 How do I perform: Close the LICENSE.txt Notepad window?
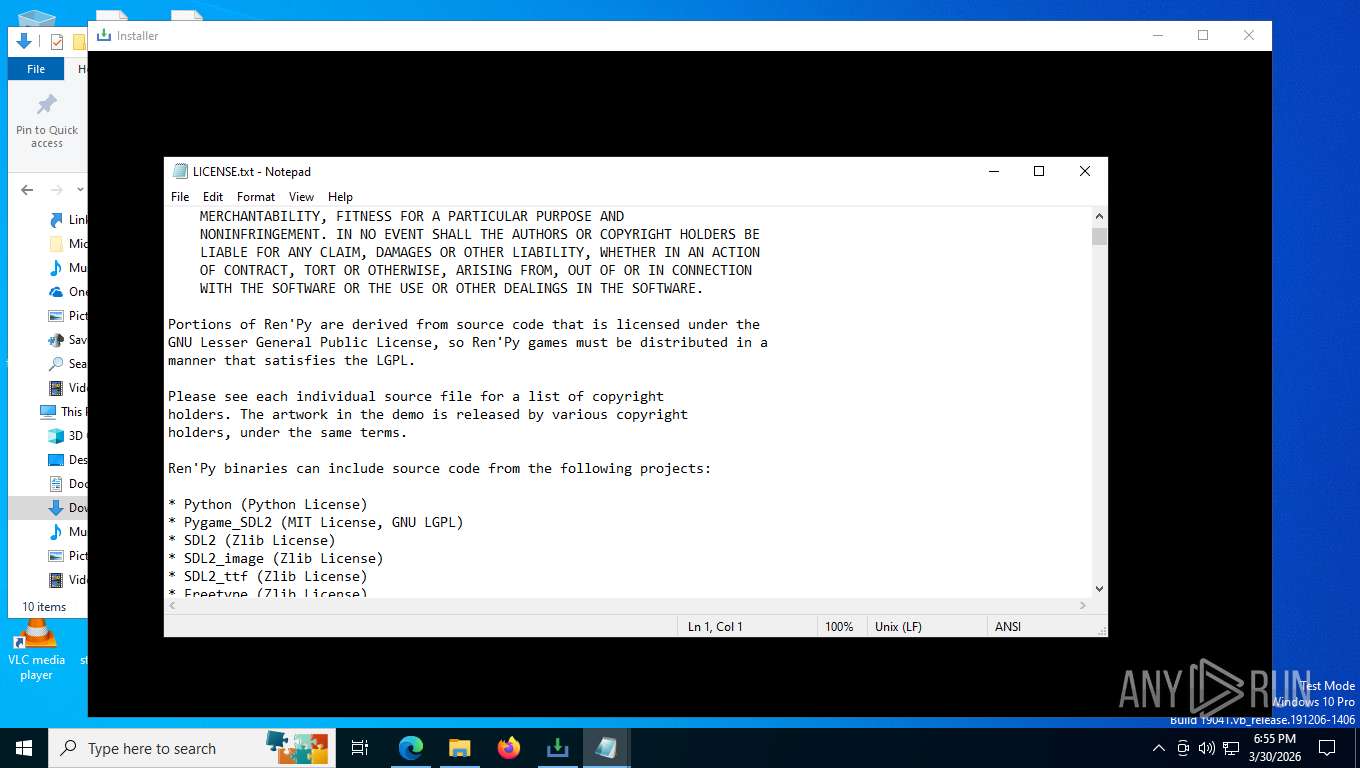1085,171
